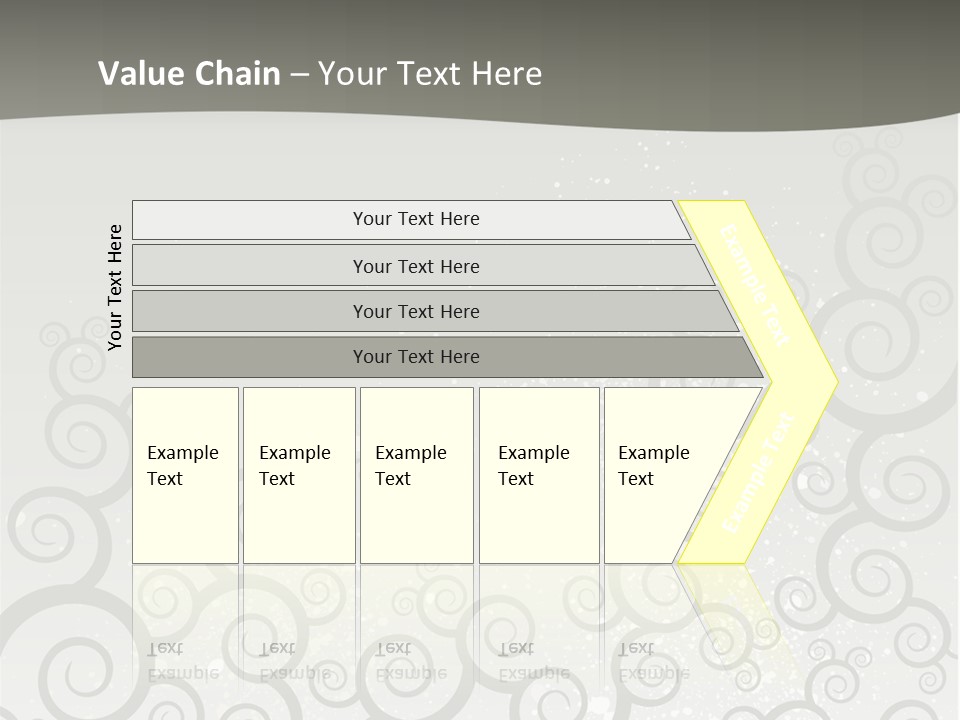Click mirrored reflection text under second box
The height and width of the screenshot is (720, 960).
coord(294,661)
